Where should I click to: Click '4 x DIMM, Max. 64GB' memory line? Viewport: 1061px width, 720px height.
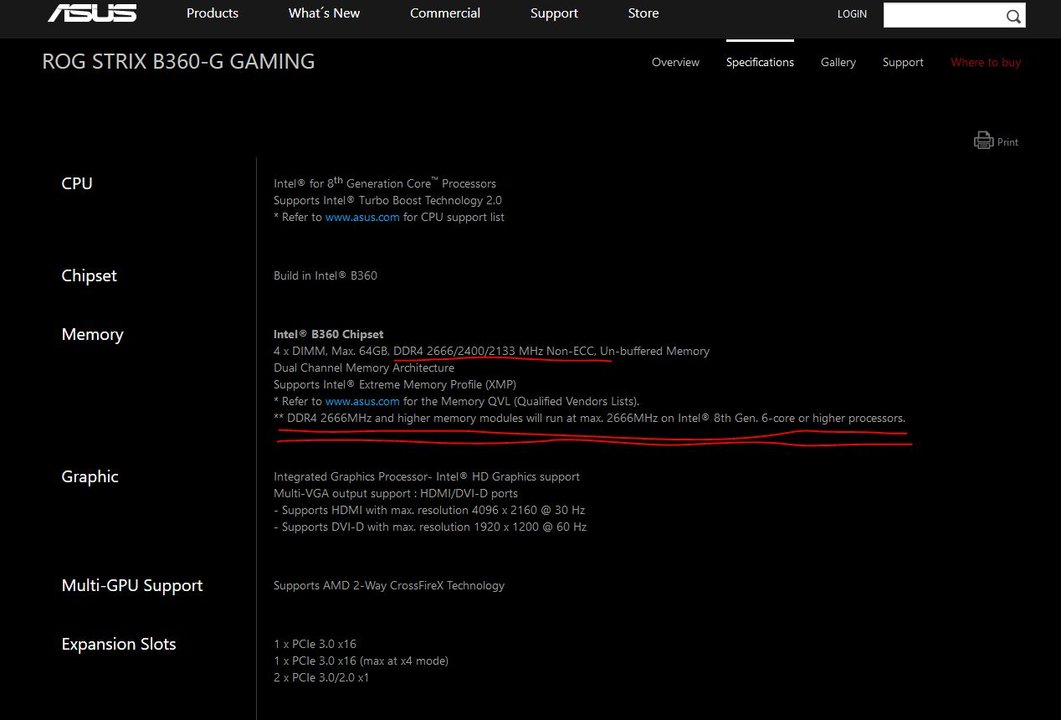491,351
